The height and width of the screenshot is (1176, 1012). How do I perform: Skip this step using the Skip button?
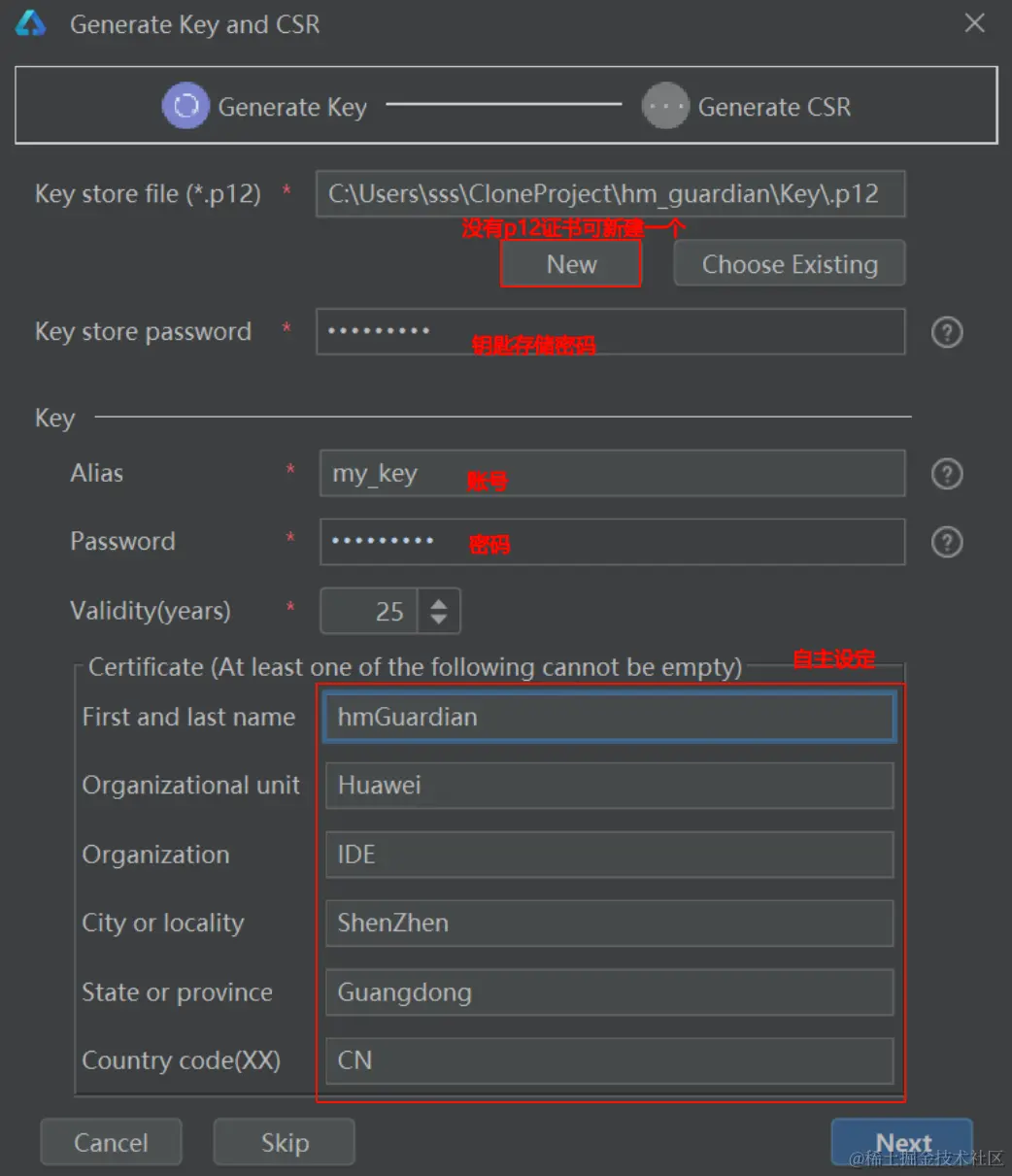point(284,1142)
